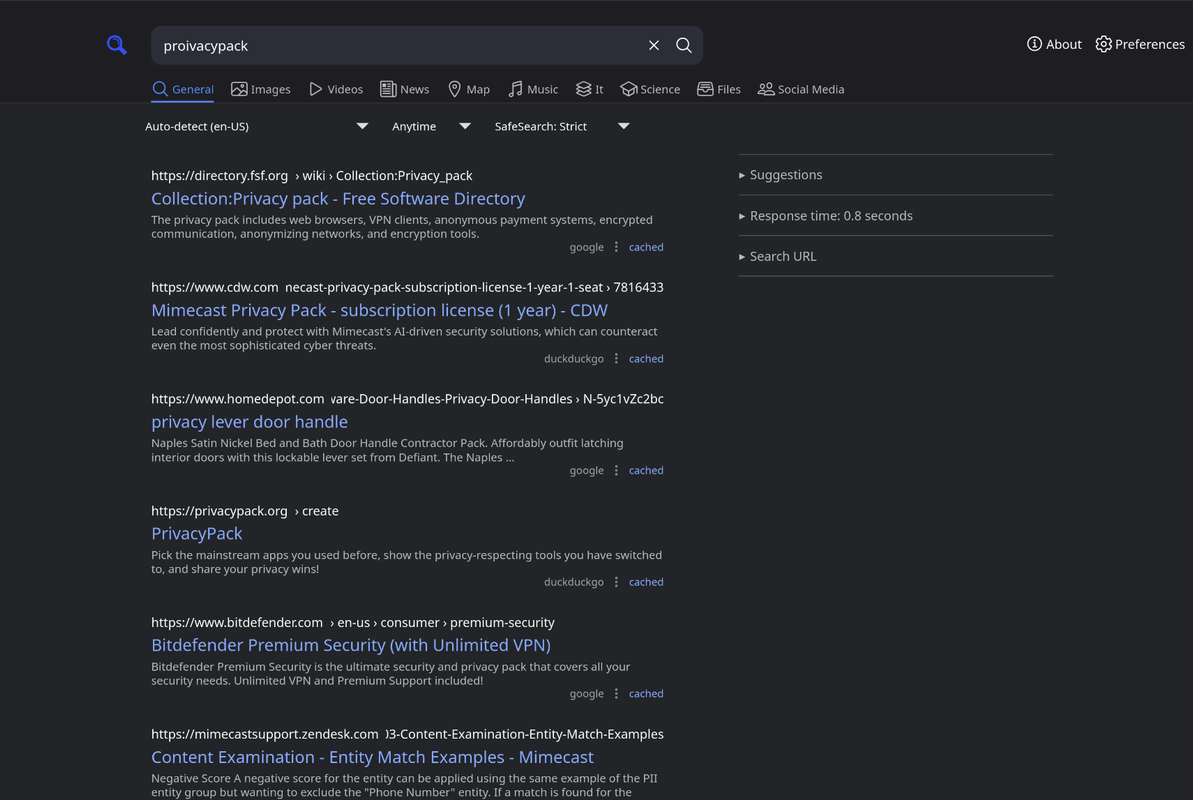
Task: Switch to the Files tab
Action: click(x=718, y=89)
